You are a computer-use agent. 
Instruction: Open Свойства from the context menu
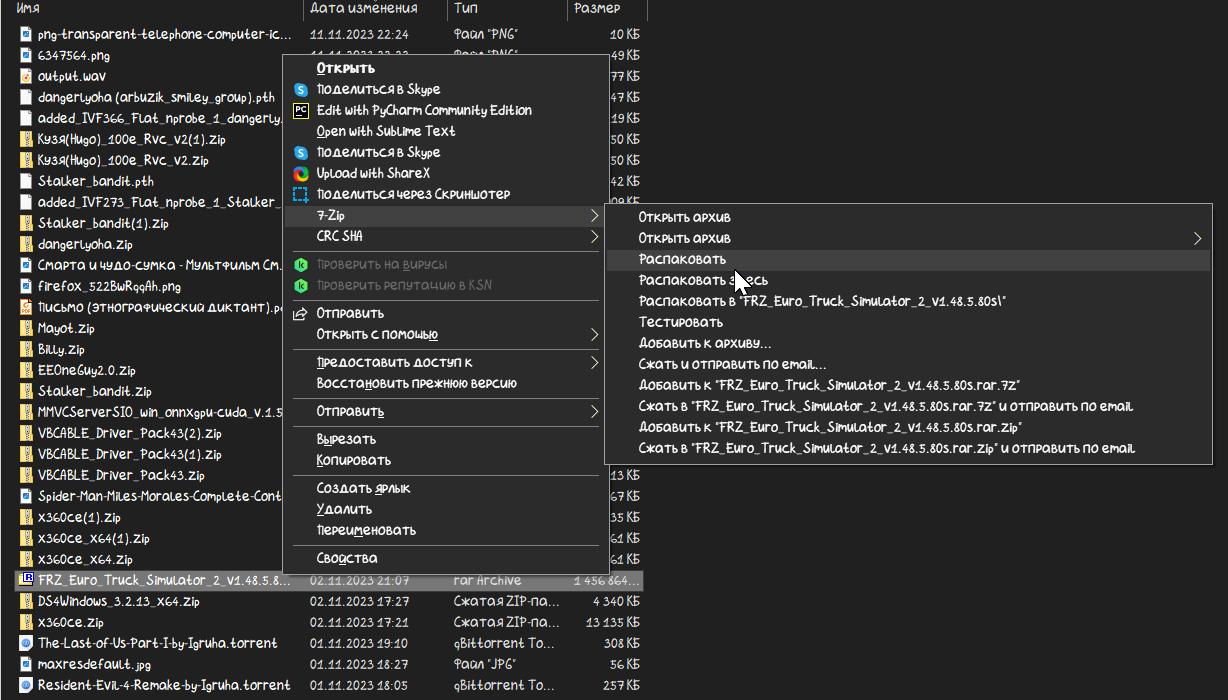pyautogui.click(x=347, y=558)
